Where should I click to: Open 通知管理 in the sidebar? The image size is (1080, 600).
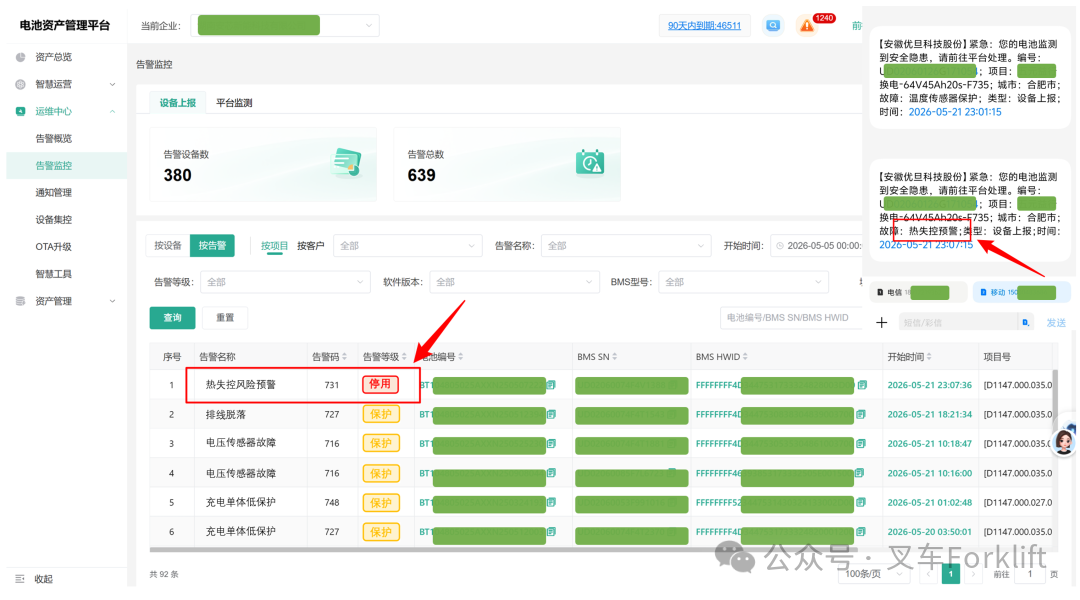[54, 193]
